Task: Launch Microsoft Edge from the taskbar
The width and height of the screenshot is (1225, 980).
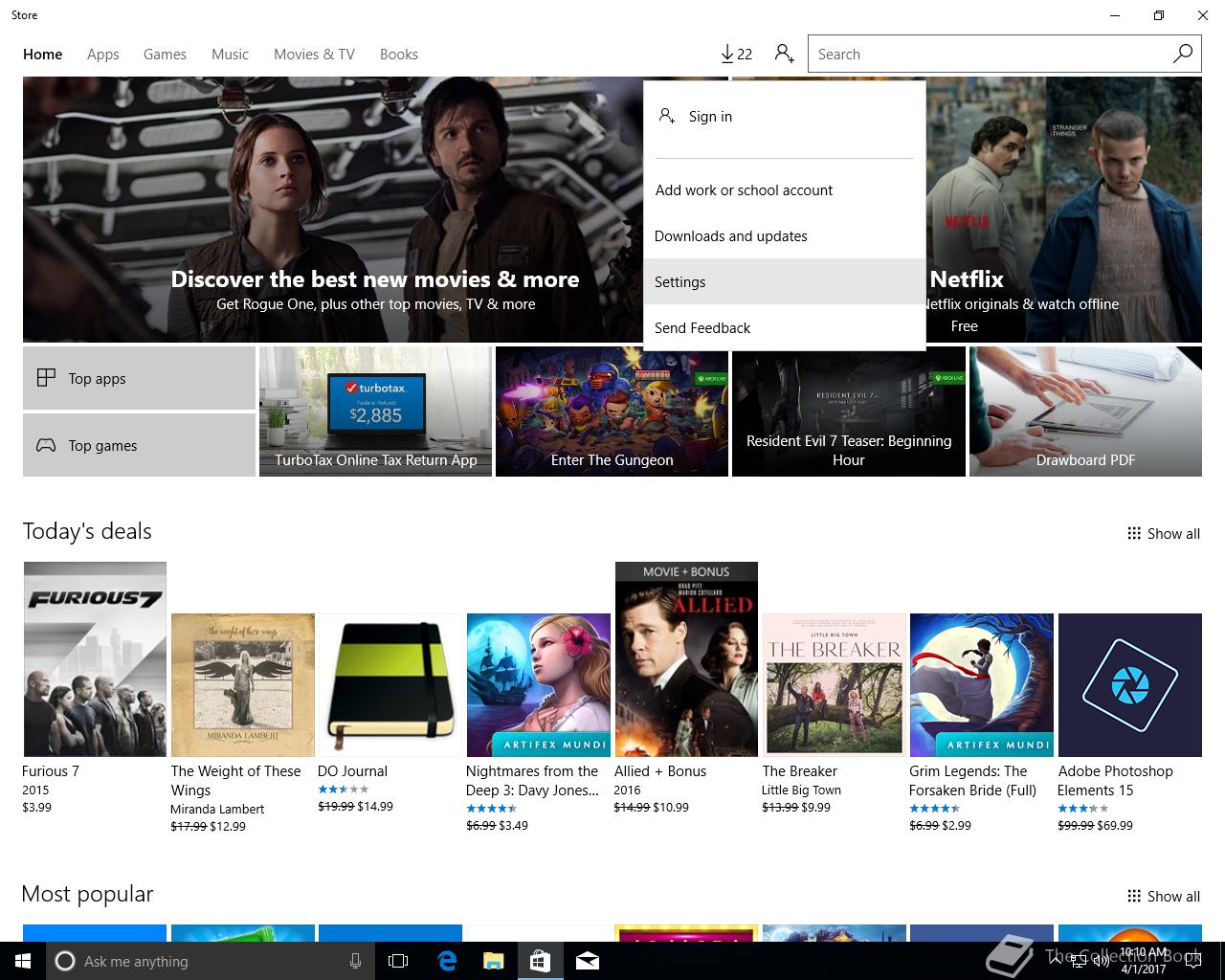Action: pos(446,961)
